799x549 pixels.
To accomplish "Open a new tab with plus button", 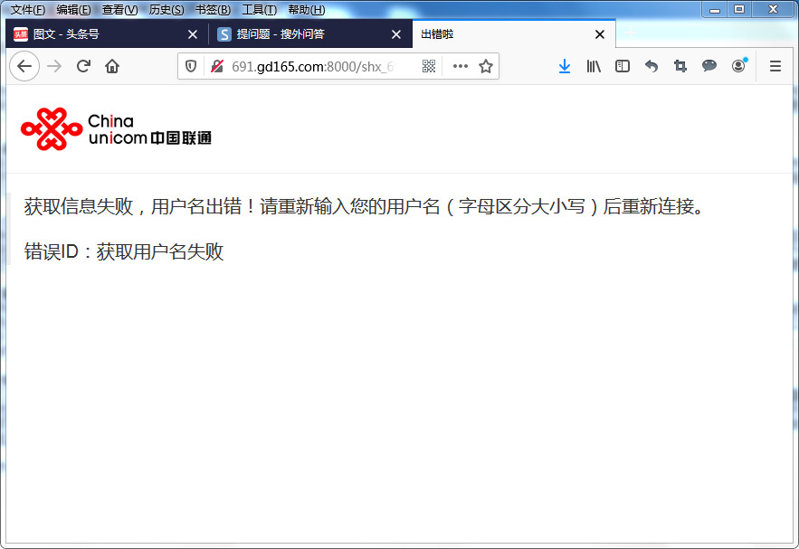I will (x=630, y=34).
